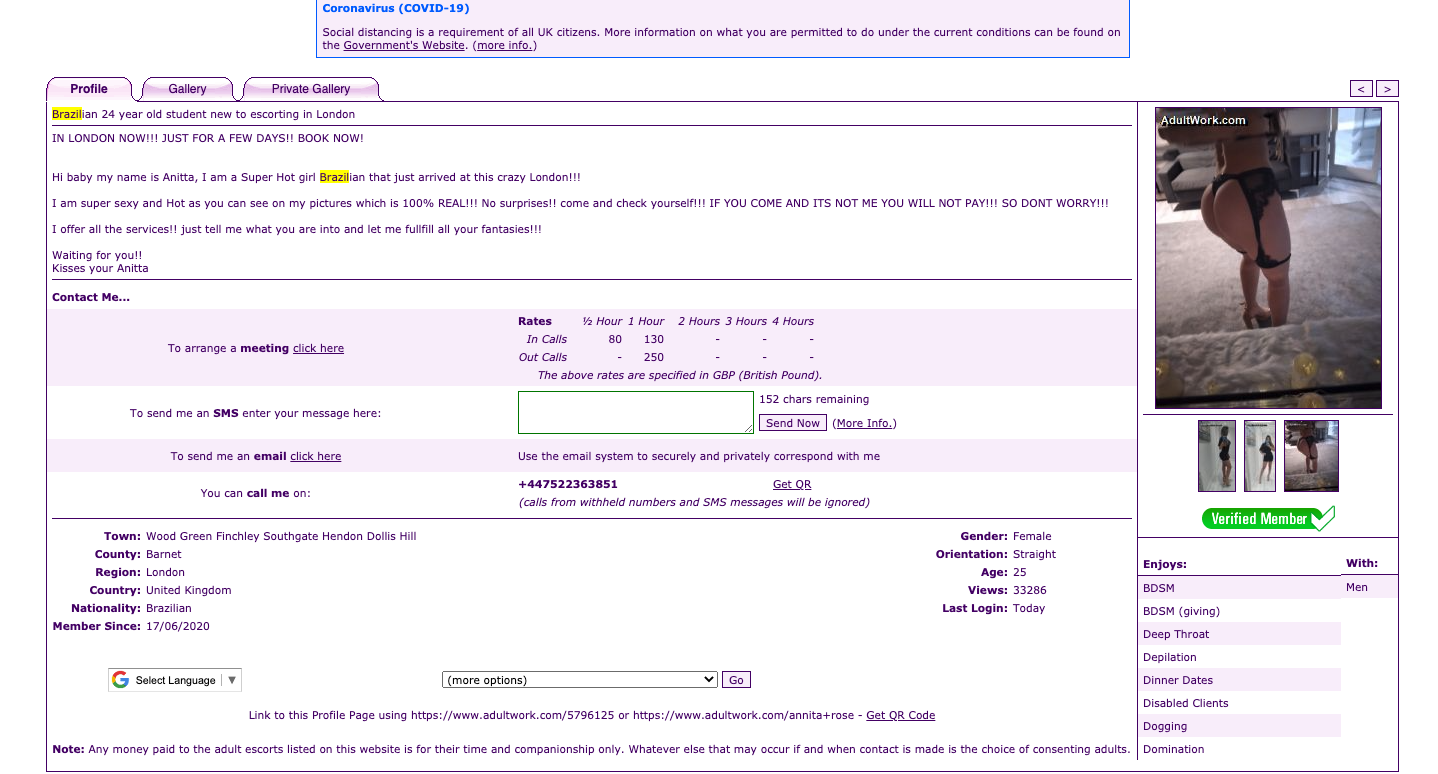Click 'click here' to send an email
Image resolution: width=1438 pixels, height=774 pixels.
click(x=316, y=456)
